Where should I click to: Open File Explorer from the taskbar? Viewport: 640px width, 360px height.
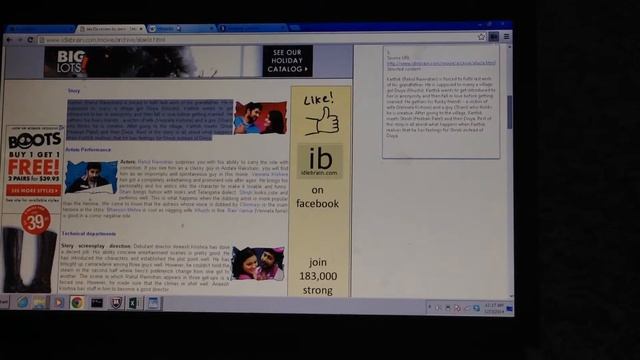[x=41, y=303]
